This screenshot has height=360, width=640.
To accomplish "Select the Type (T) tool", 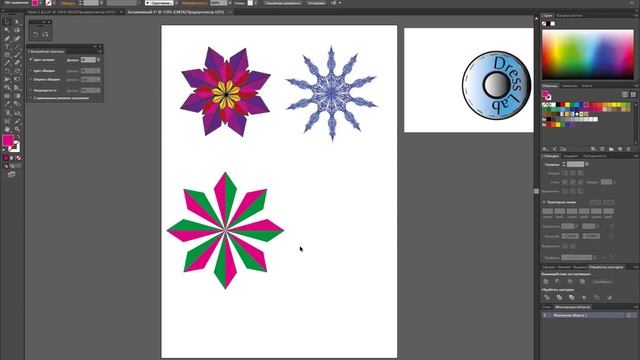I will pos(7,47).
